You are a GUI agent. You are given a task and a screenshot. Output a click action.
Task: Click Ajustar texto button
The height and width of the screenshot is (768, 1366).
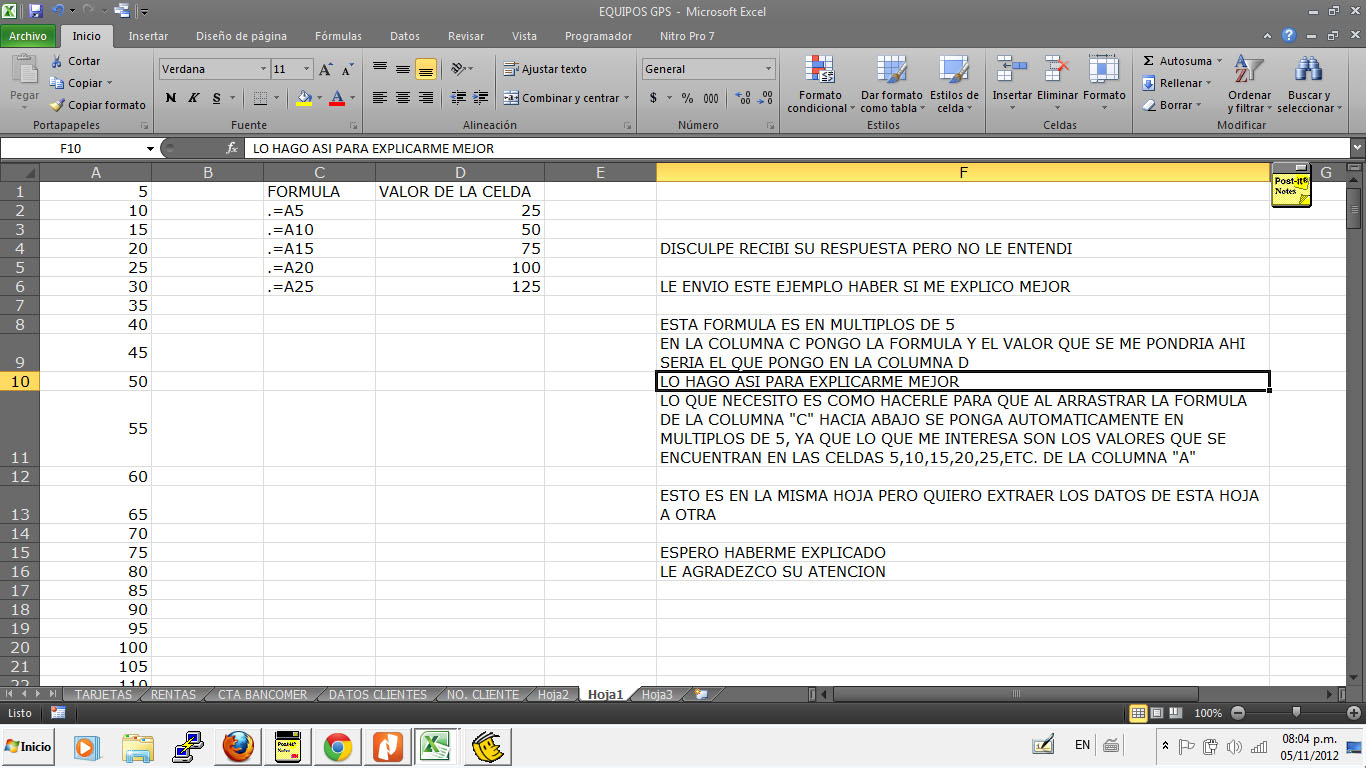coord(545,69)
